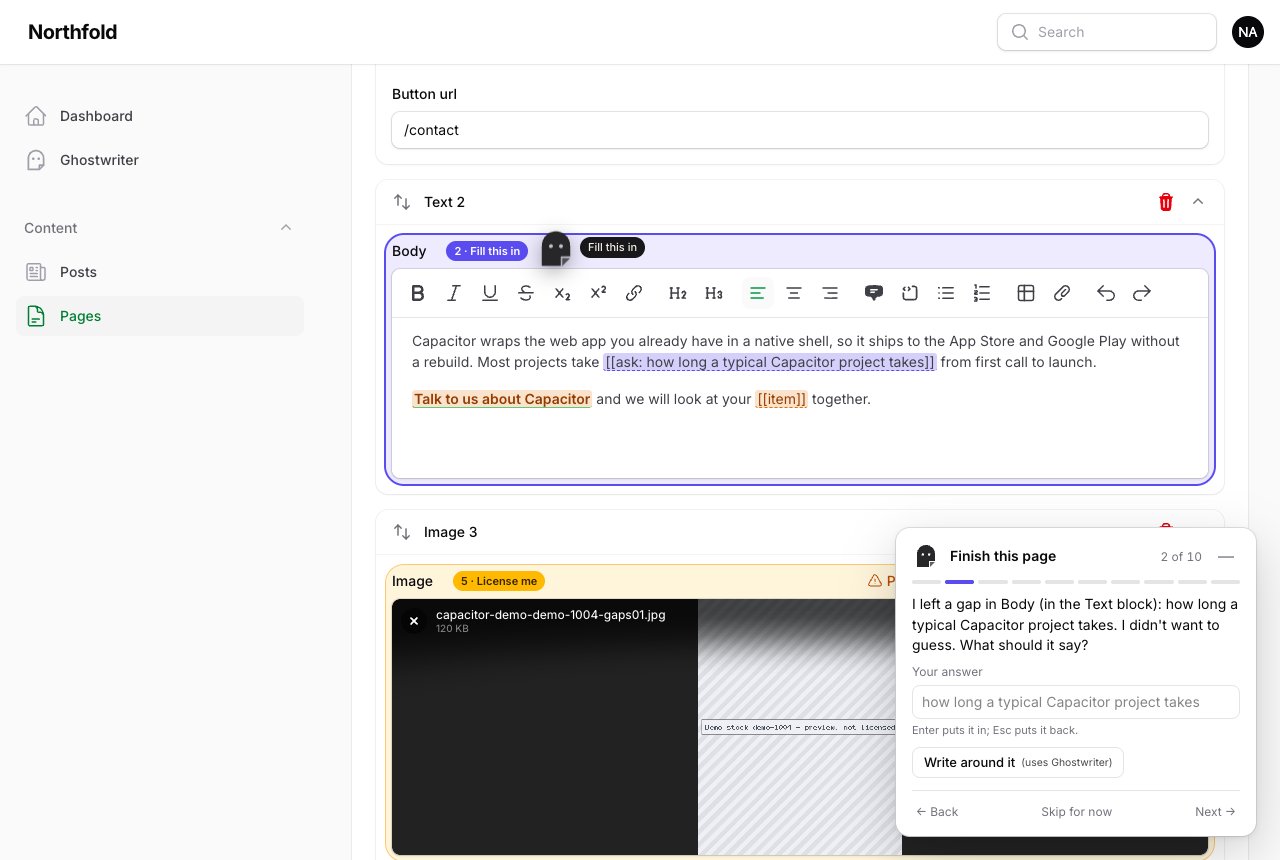Go Back in Finish this page panel
The height and width of the screenshot is (860, 1280).
[937, 812]
